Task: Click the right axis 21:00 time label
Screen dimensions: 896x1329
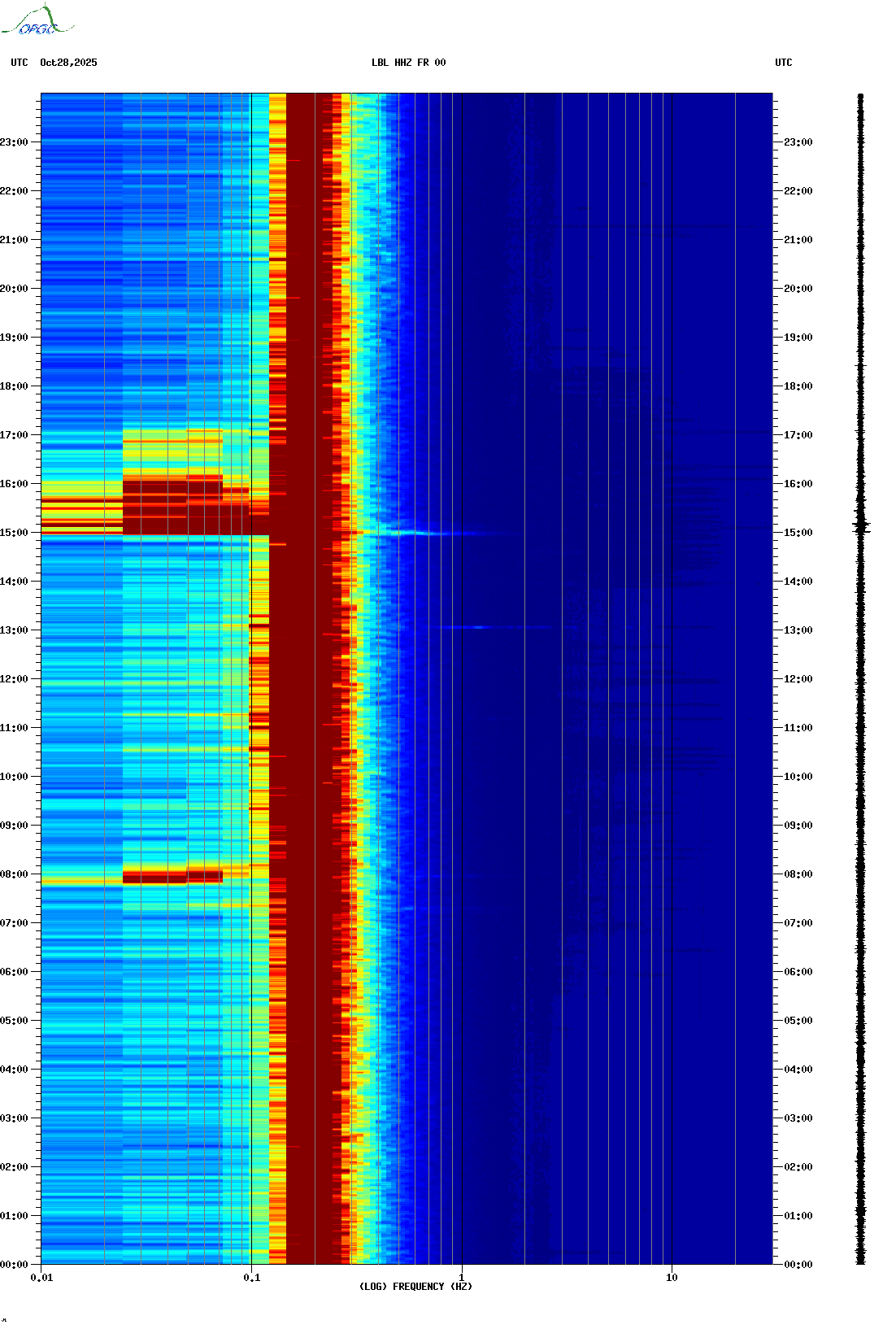Action: pyautogui.click(x=798, y=240)
